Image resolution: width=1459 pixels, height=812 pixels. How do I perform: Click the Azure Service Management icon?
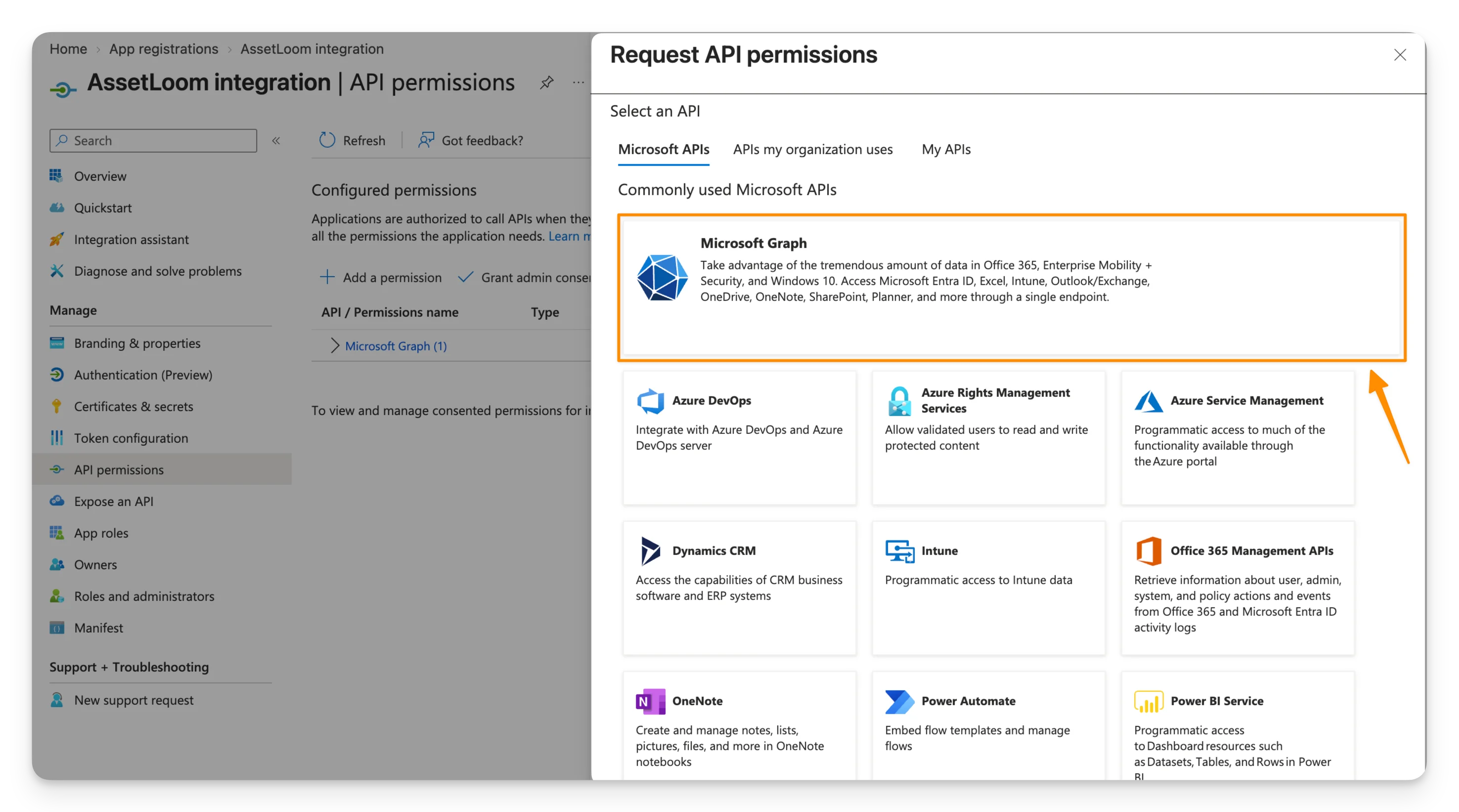click(1148, 401)
